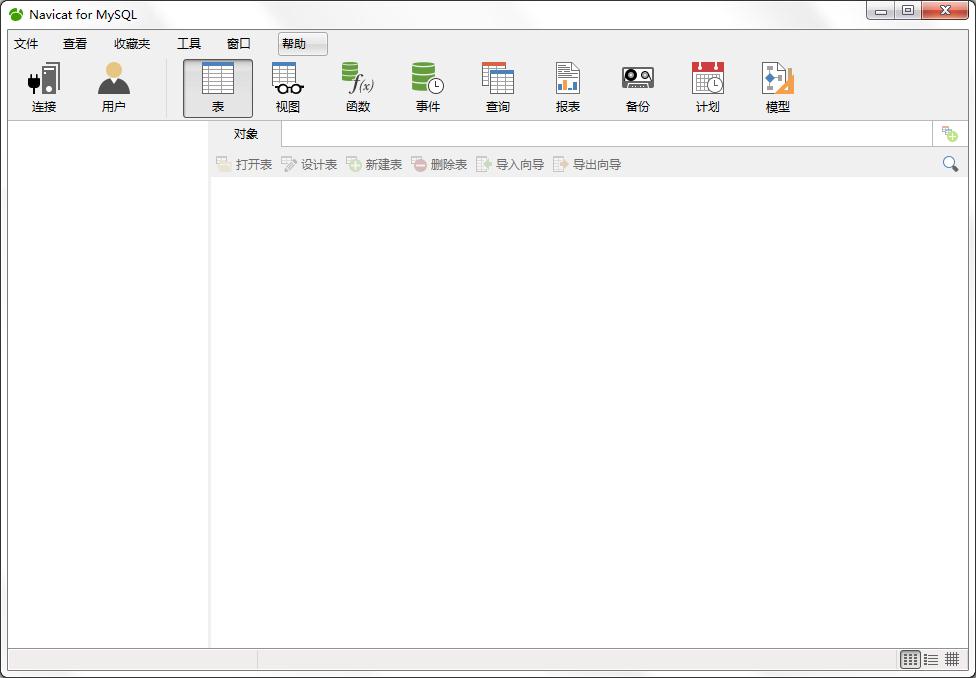Viewport: 976px width, 678px height.
Task: Open the 帮助 help menu
Action: coord(303,44)
